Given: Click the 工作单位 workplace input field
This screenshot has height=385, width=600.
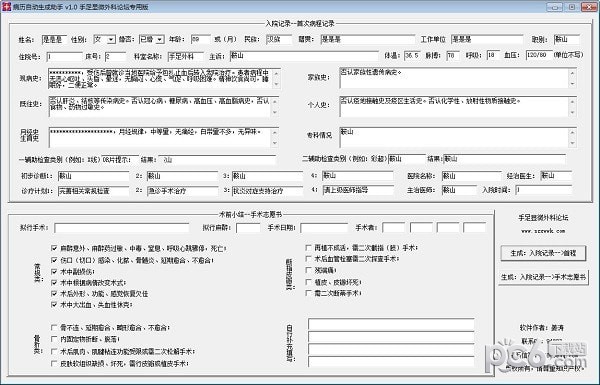Looking at the screenshot, I should [x=487, y=39].
